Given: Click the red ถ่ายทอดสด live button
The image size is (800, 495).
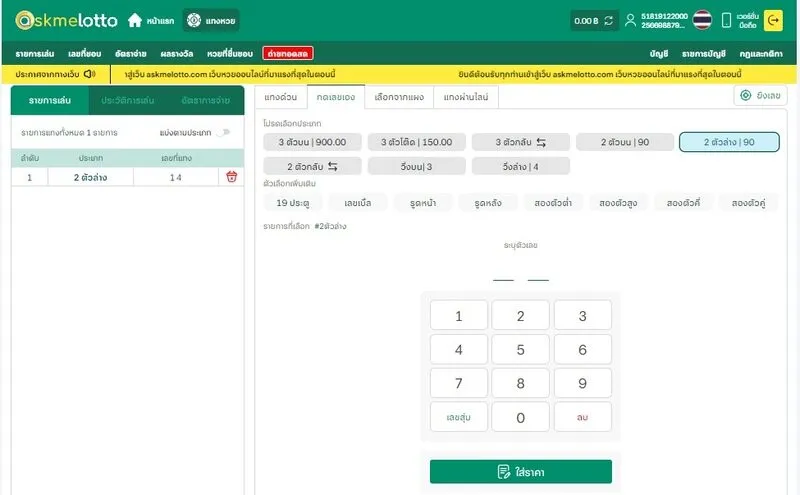Looking at the screenshot, I should coord(288,53).
